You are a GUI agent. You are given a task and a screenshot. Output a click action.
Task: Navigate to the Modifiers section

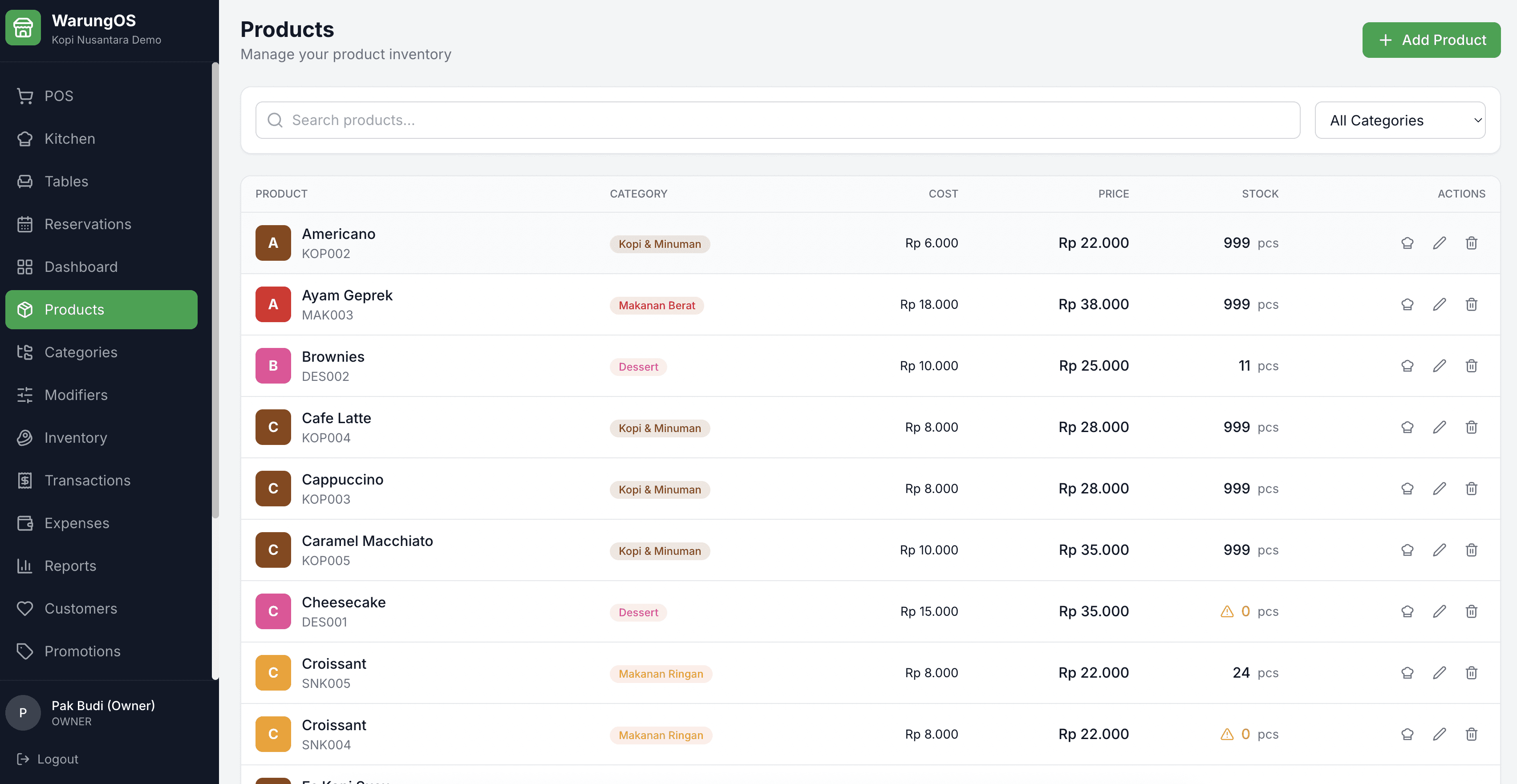click(x=75, y=395)
